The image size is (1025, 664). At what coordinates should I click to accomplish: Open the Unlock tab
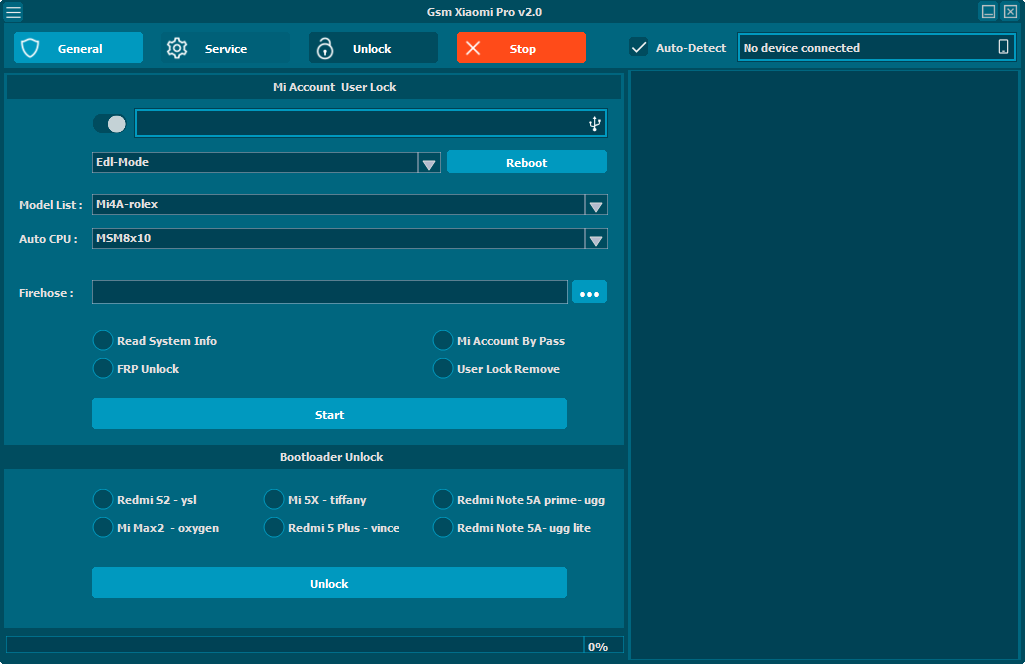pos(373,48)
